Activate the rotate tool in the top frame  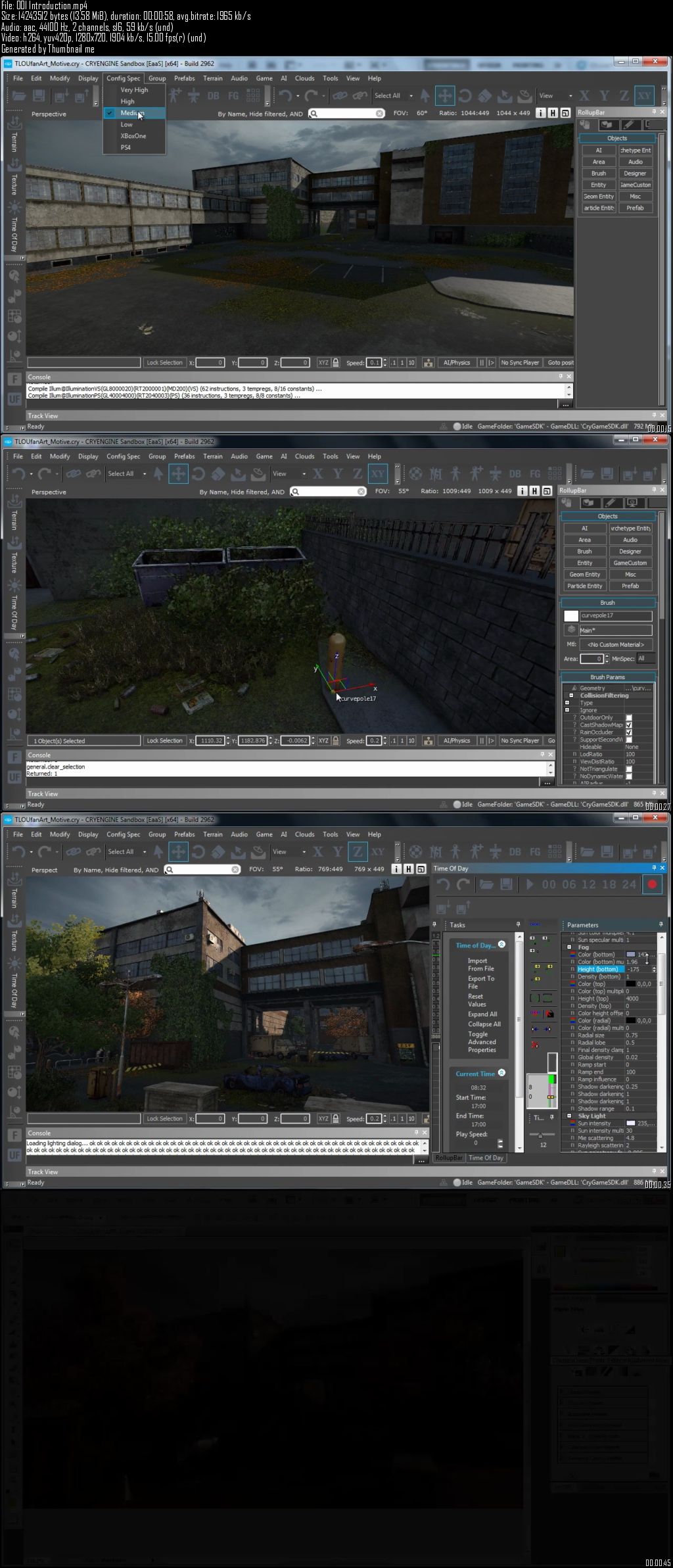(465, 96)
